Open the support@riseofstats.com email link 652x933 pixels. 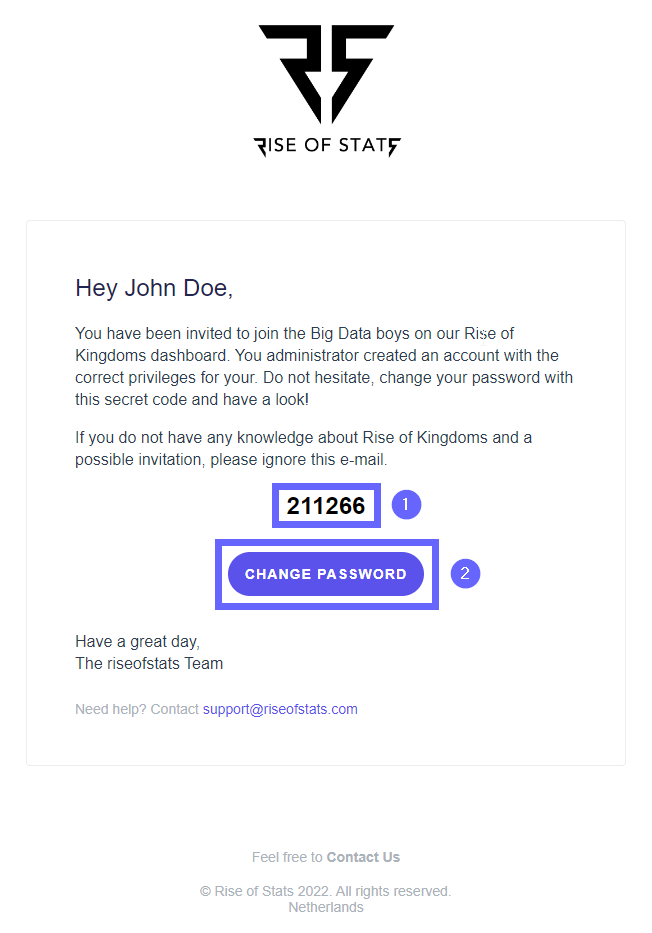pos(280,709)
